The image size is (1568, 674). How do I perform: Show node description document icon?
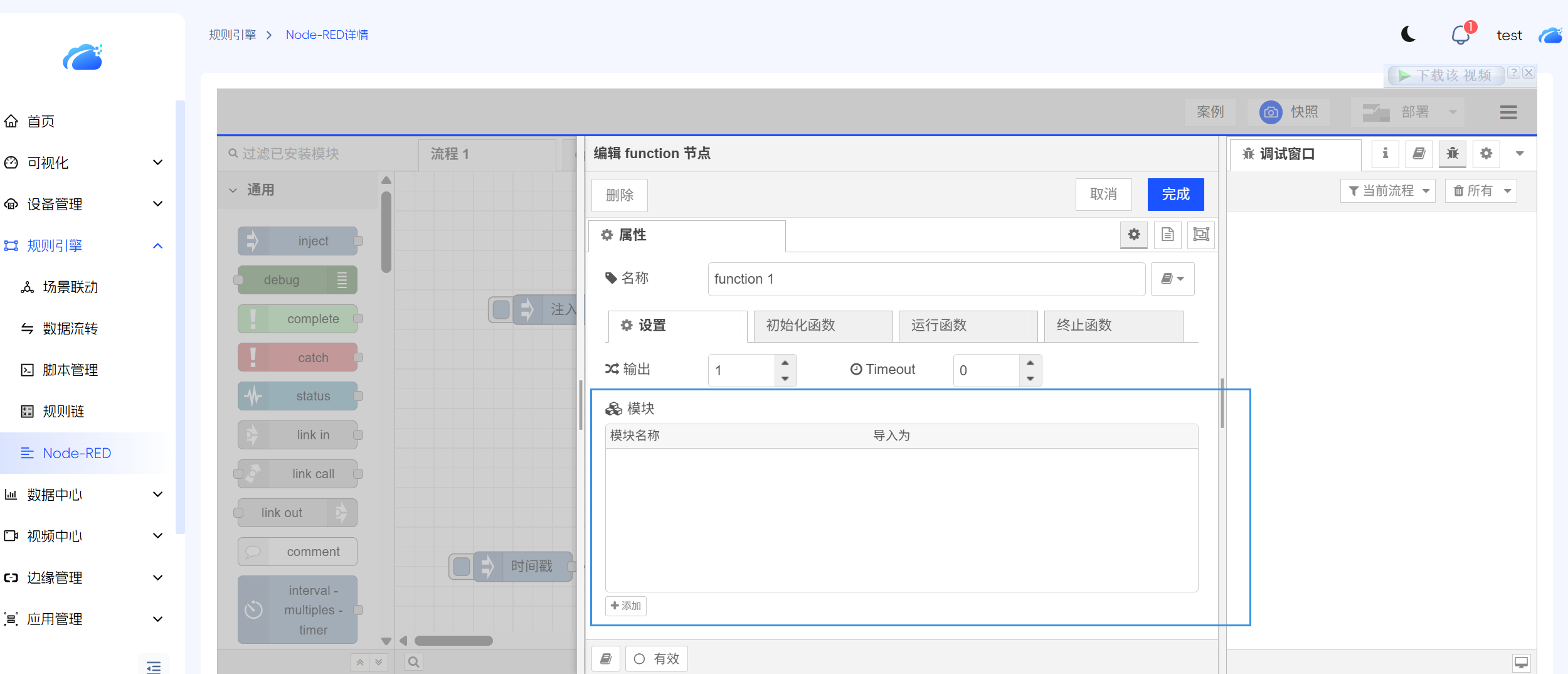pos(1168,235)
